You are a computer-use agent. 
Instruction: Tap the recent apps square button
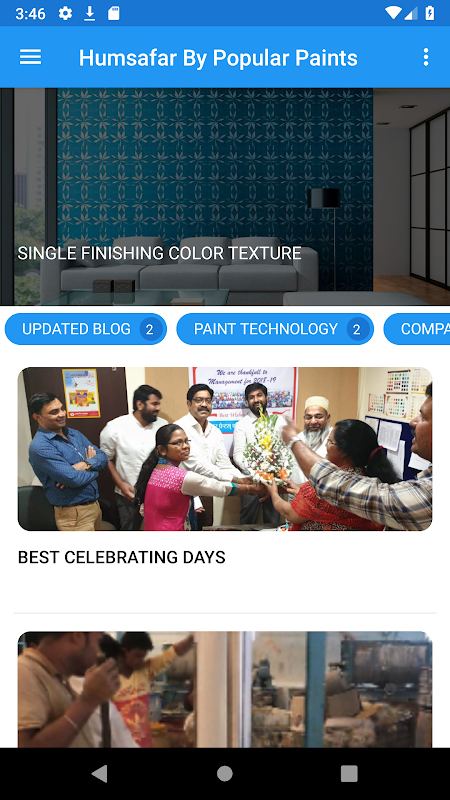349,773
